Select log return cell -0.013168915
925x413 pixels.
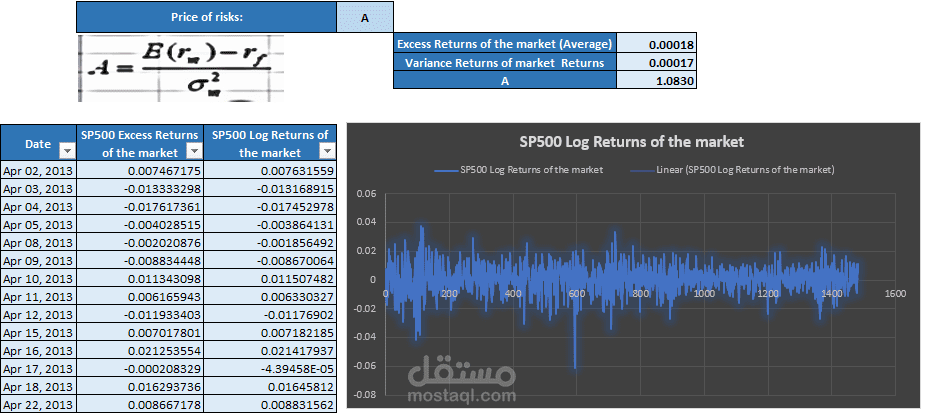point(270,189)
